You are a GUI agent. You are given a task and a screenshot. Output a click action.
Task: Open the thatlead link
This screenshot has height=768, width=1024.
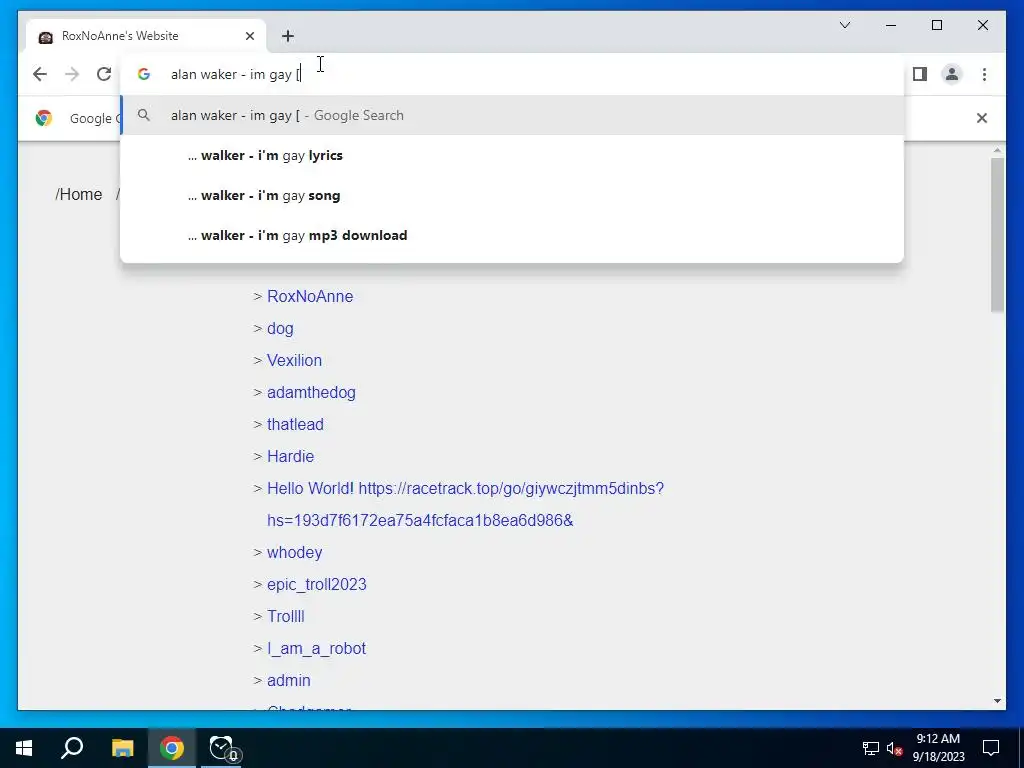pyautogui.click(x=295, y=424)
